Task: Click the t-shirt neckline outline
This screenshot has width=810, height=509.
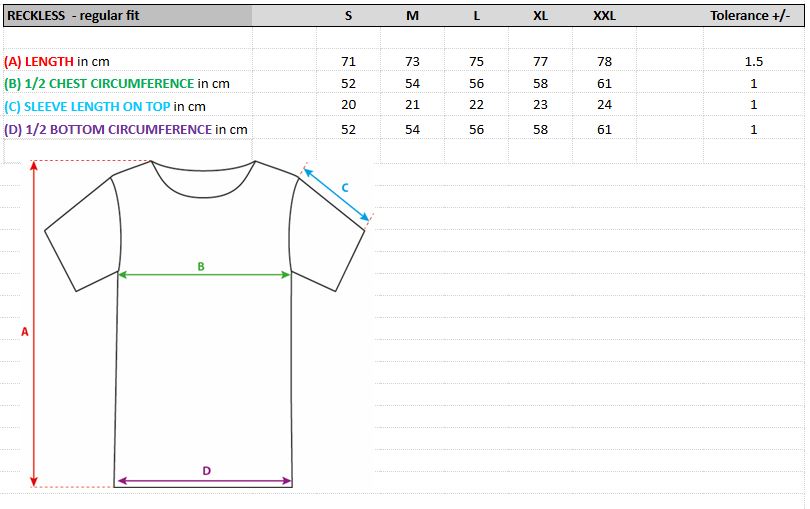Action: [x=203, y=181]
